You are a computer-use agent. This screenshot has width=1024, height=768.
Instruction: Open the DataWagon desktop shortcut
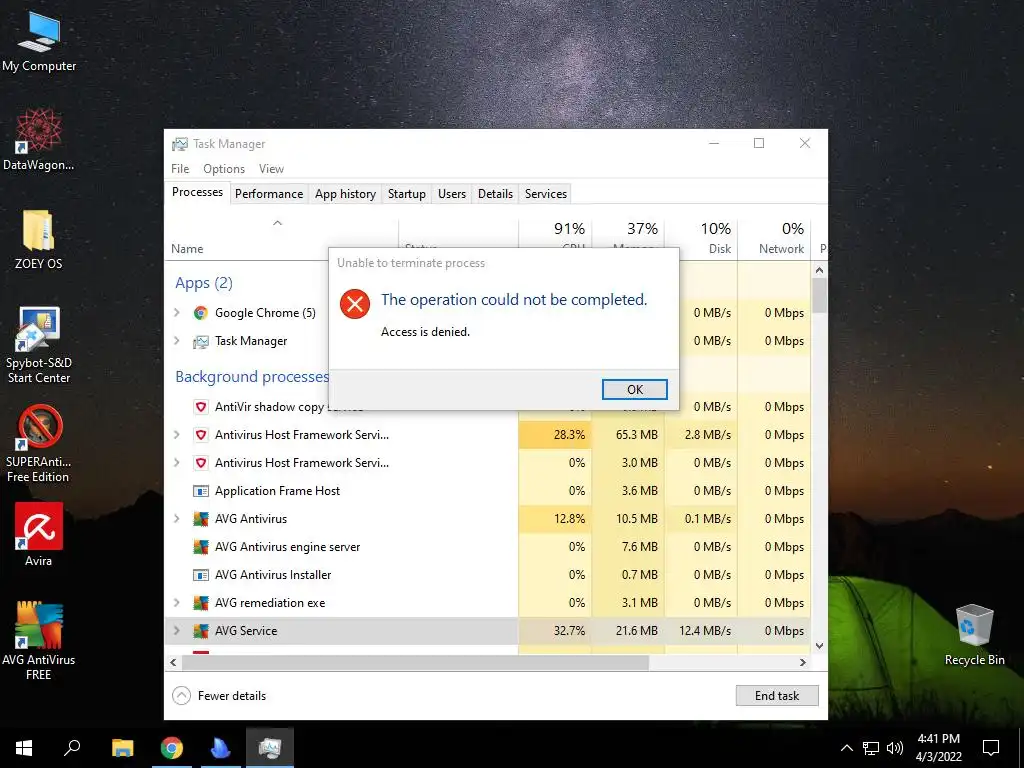pyautogui.click(x=39, y=140)
